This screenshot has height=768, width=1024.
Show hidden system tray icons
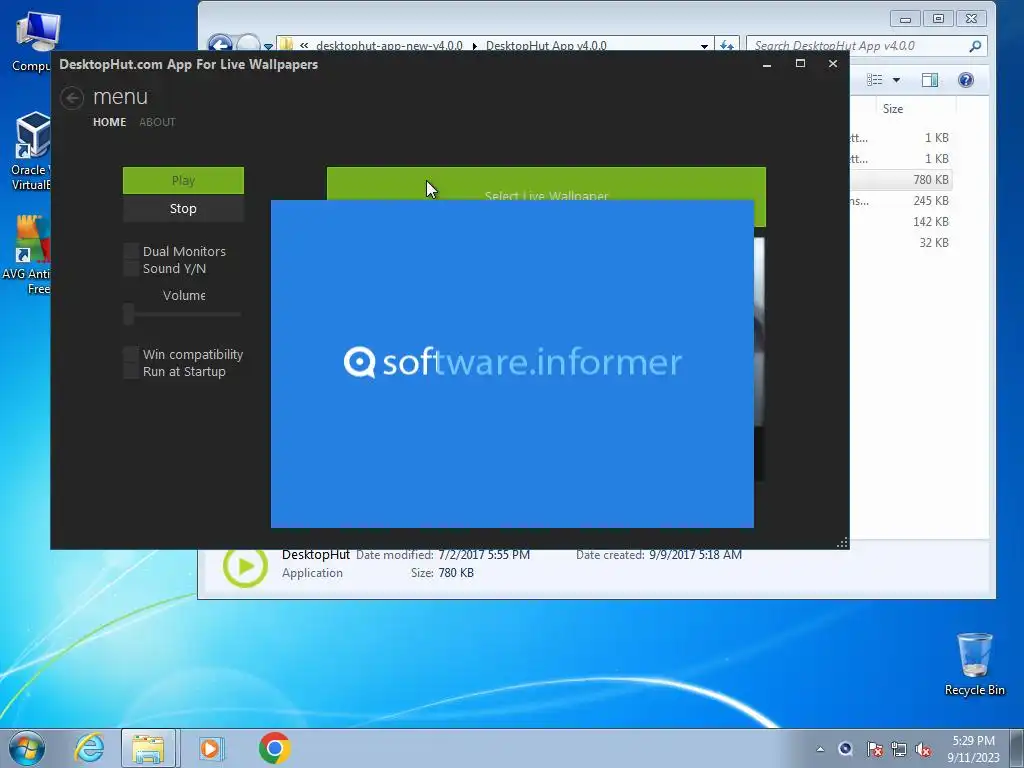[x=820, y=749]
